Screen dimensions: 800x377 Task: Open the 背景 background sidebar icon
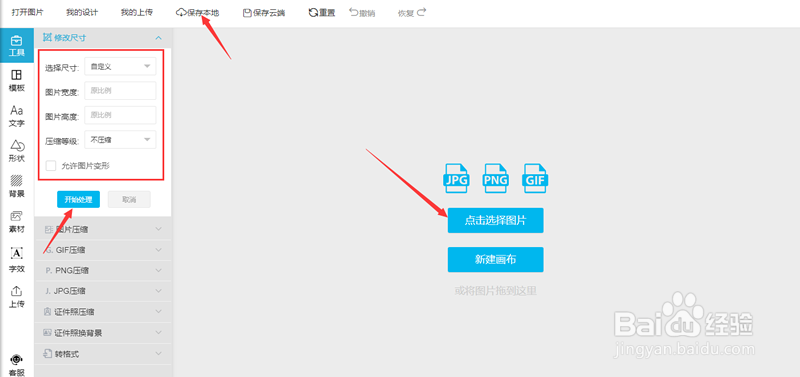(x=17, y=186)
